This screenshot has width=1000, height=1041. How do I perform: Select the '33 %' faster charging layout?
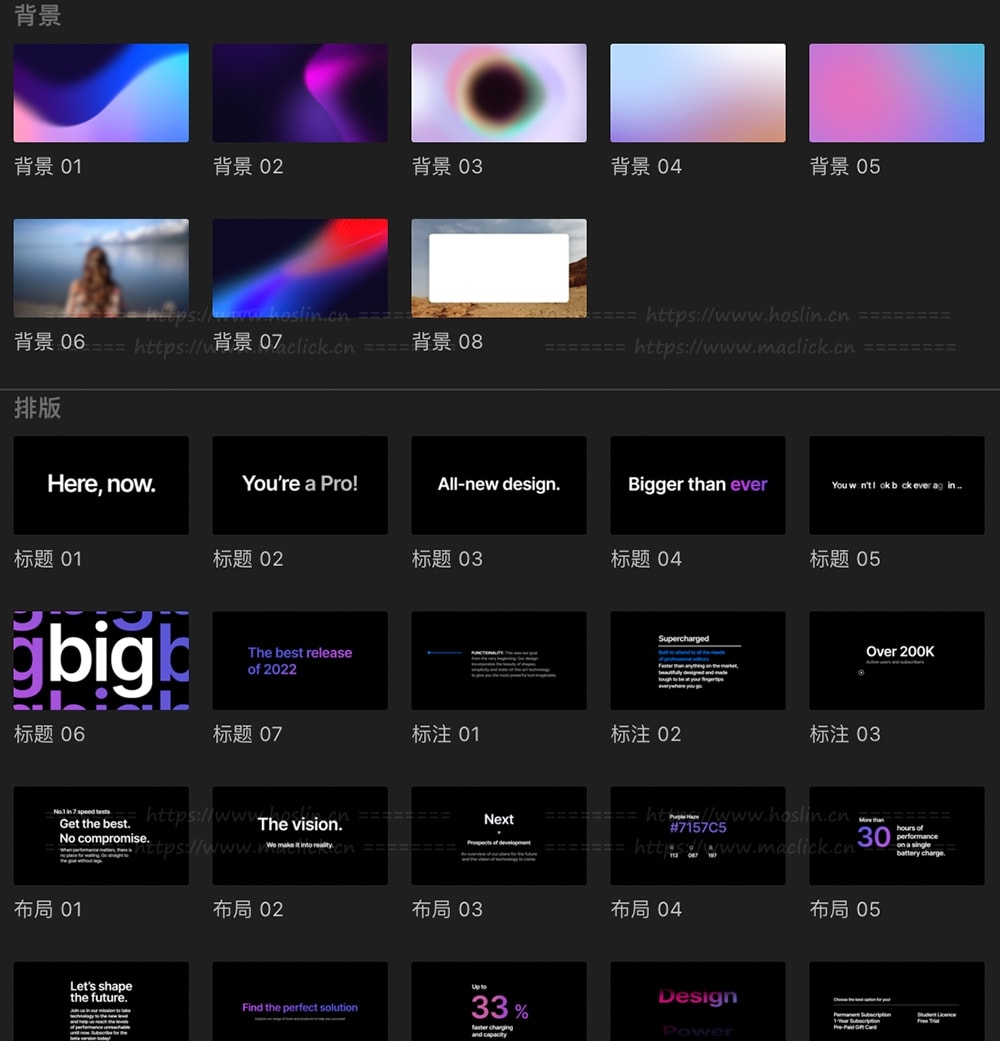click(x=499, y=1001)
